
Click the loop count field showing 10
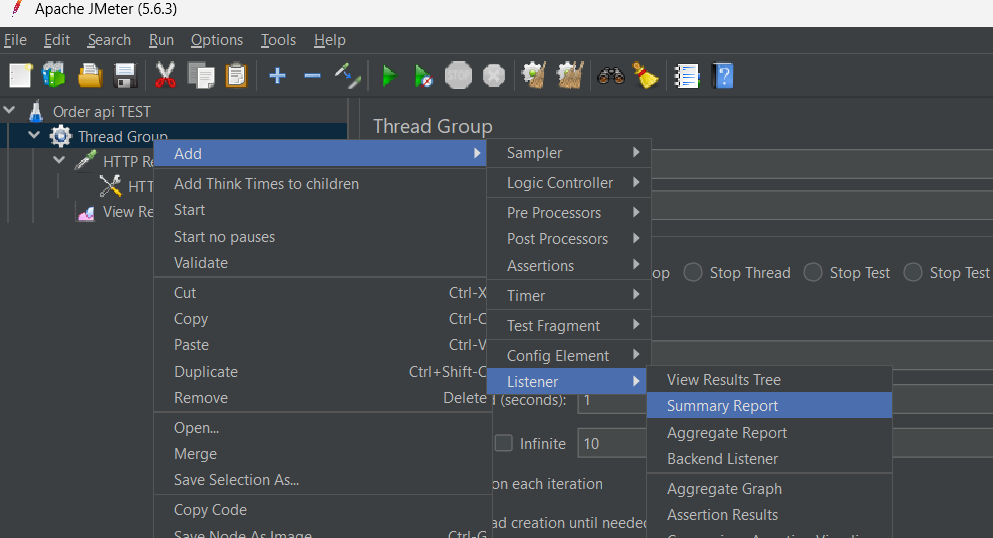pos(612,443)
